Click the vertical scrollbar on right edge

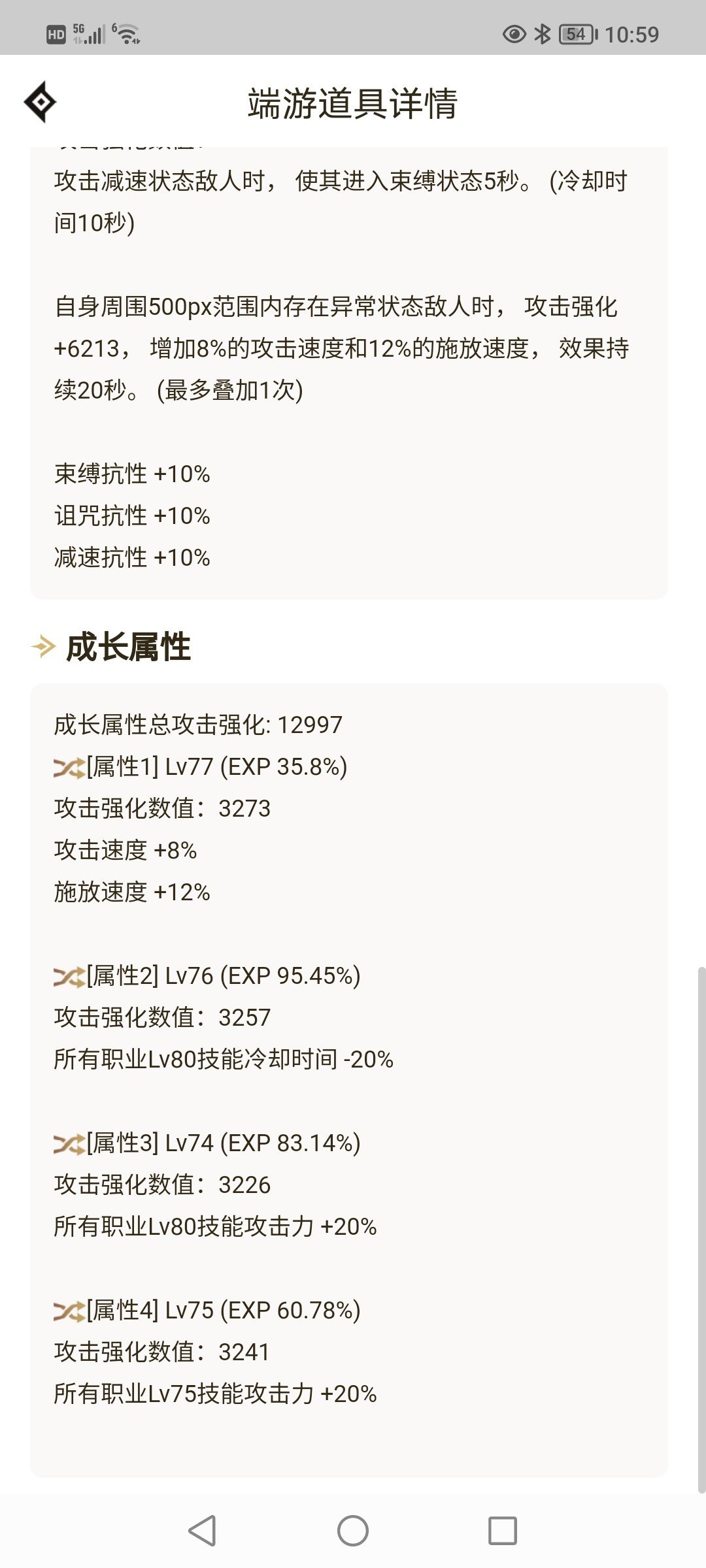pyautogui.click(x=701, y=1228)
